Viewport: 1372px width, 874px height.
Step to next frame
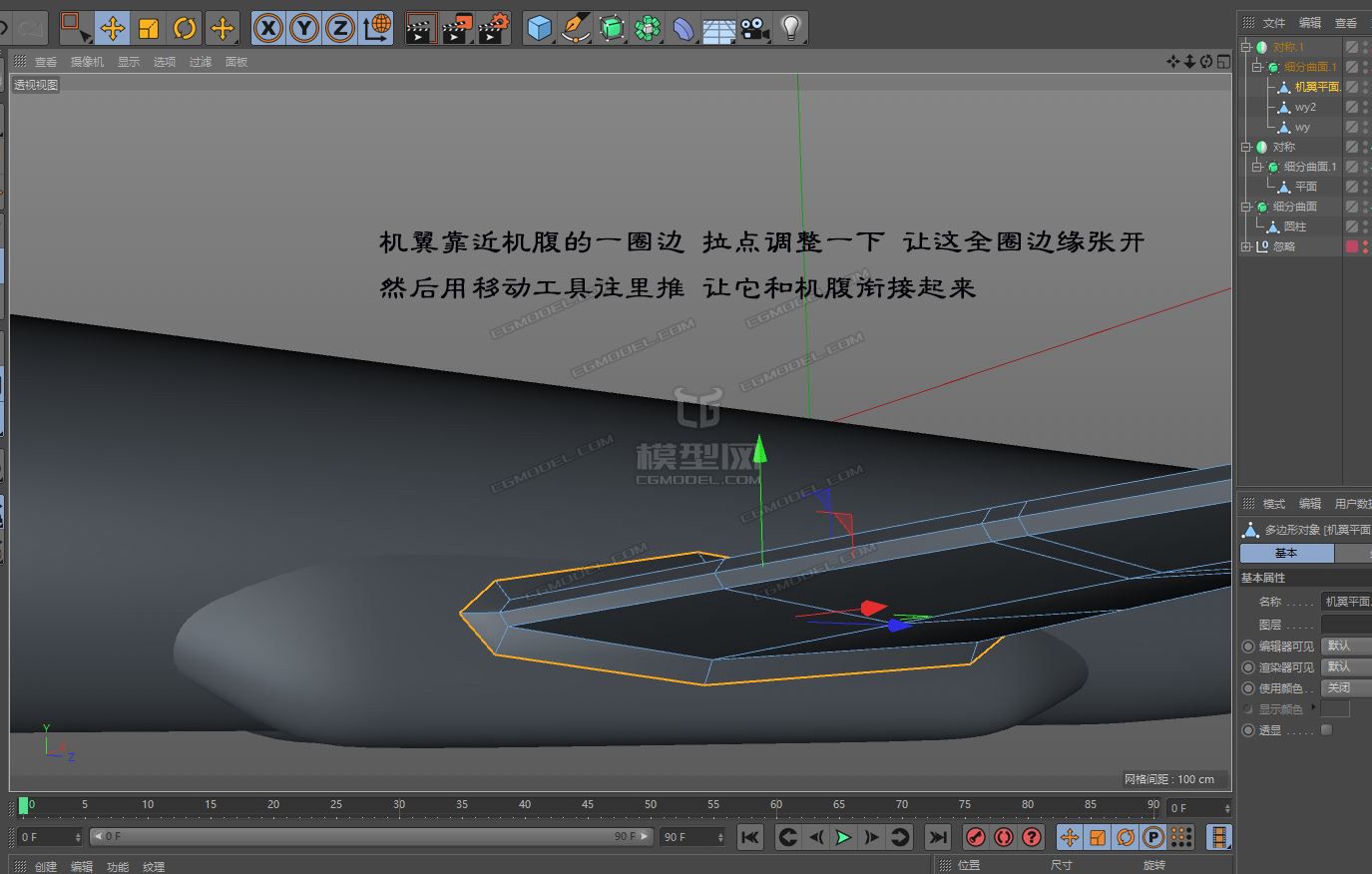[871, 837]
